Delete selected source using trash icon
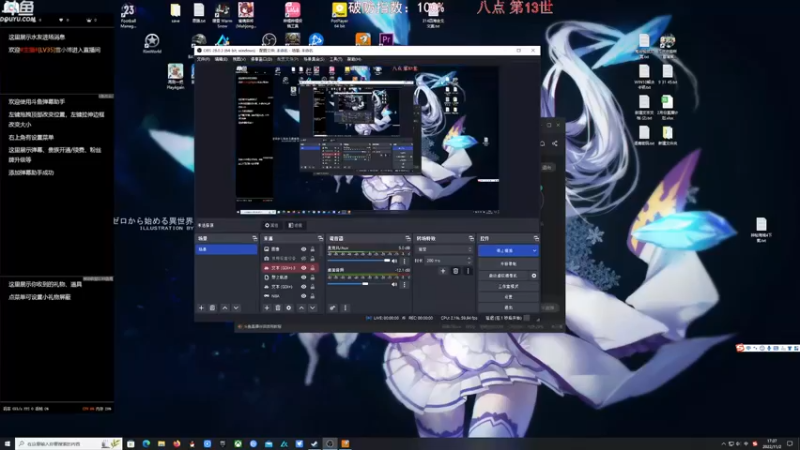Image resolution: width=800 pixels, height=450 pixels. pyautogui.click(x=278, y=308)
